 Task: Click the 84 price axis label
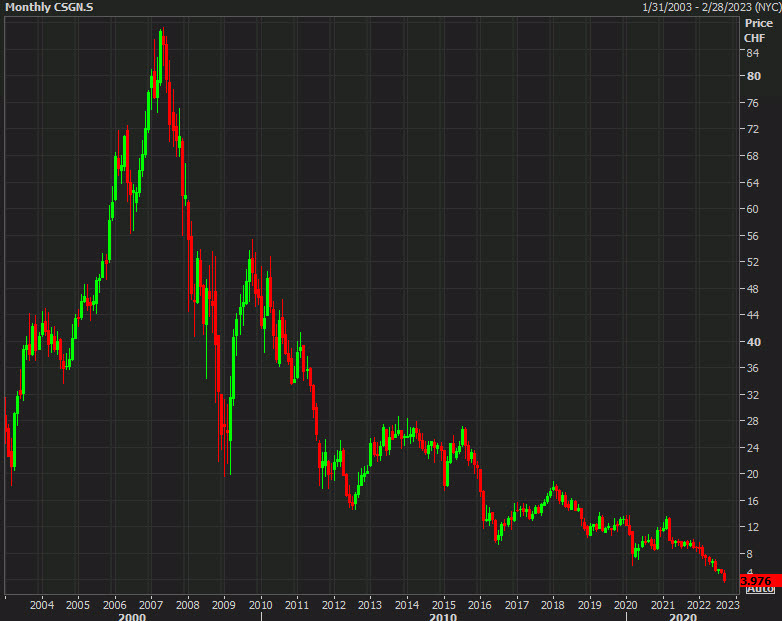click(x=753, y=53)
